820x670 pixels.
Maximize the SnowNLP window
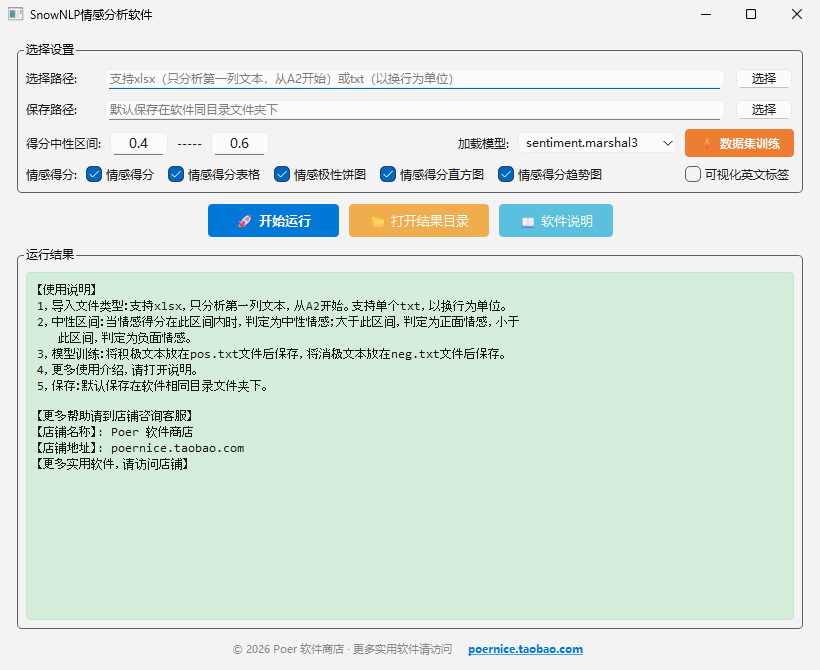pyautogui.click(x=751, y=14)
